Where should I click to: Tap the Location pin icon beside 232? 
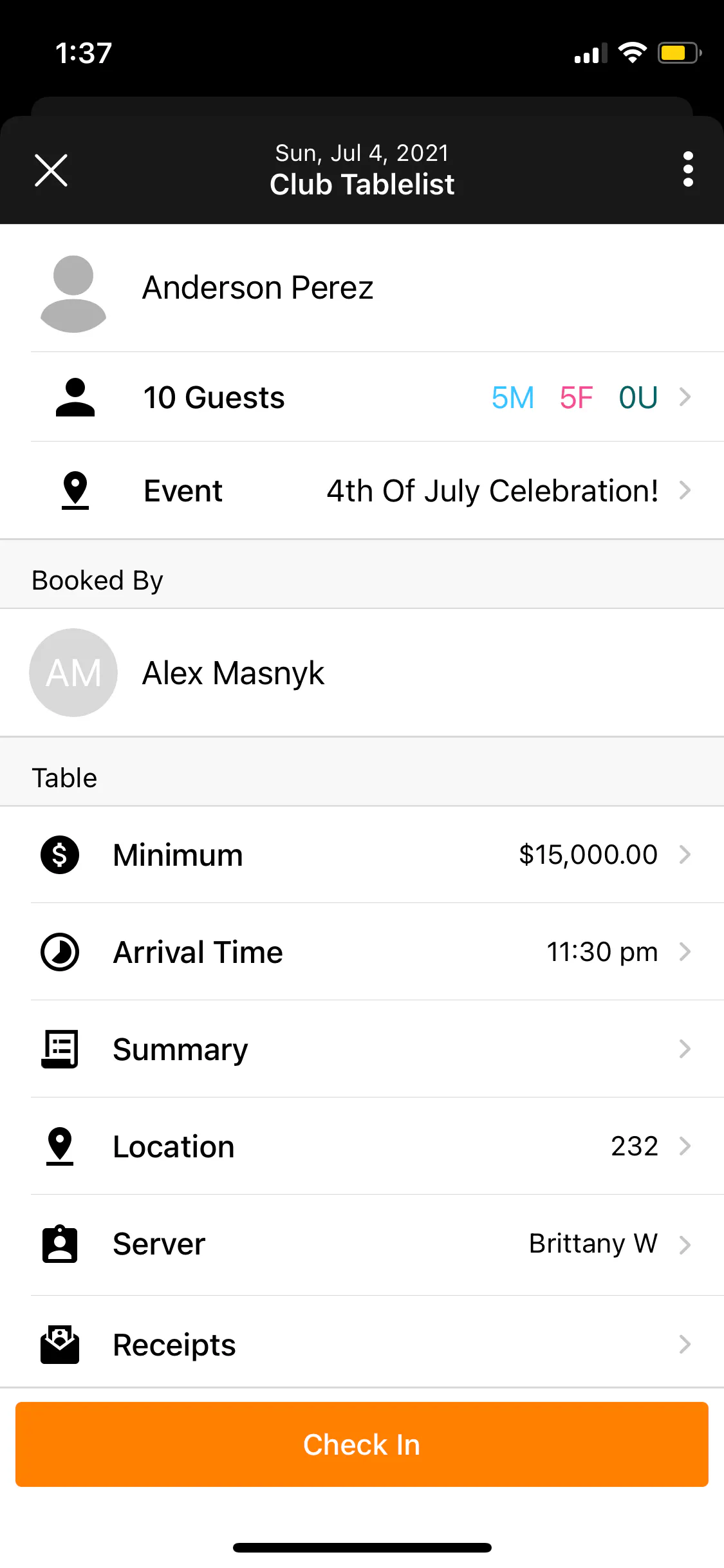[x=60, y=1146]
